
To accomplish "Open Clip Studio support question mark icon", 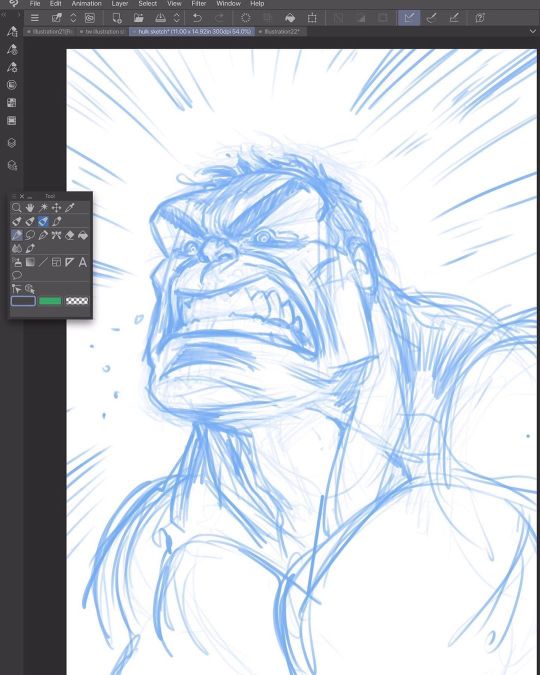I will [480, 18].
